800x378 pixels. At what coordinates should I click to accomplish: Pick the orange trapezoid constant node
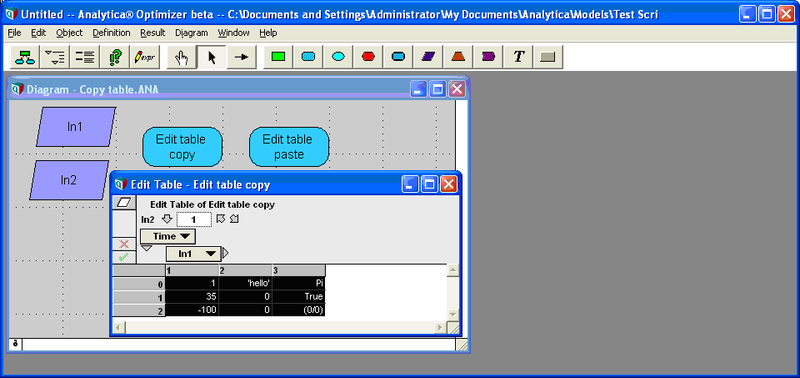click(x=458, y=57)
